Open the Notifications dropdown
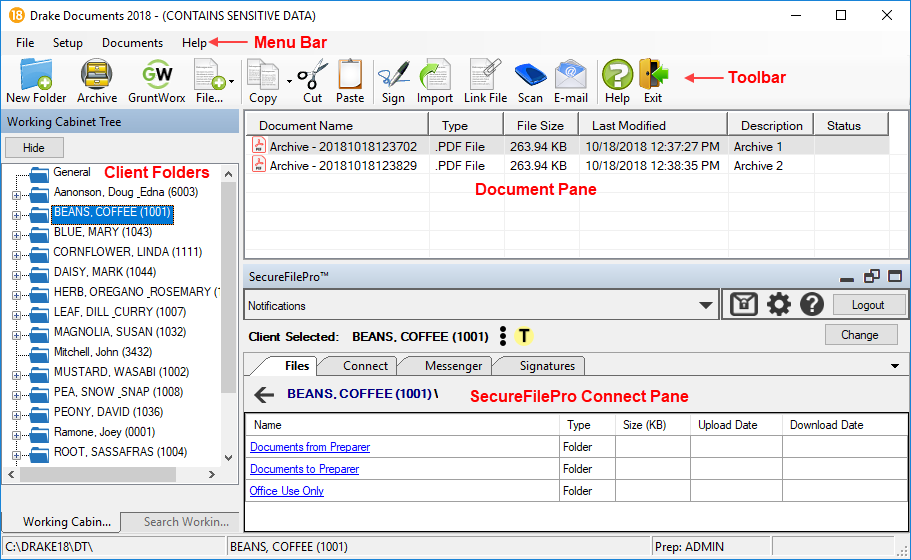The width and height of the screenshot is (911, 560). click(707, 306)
